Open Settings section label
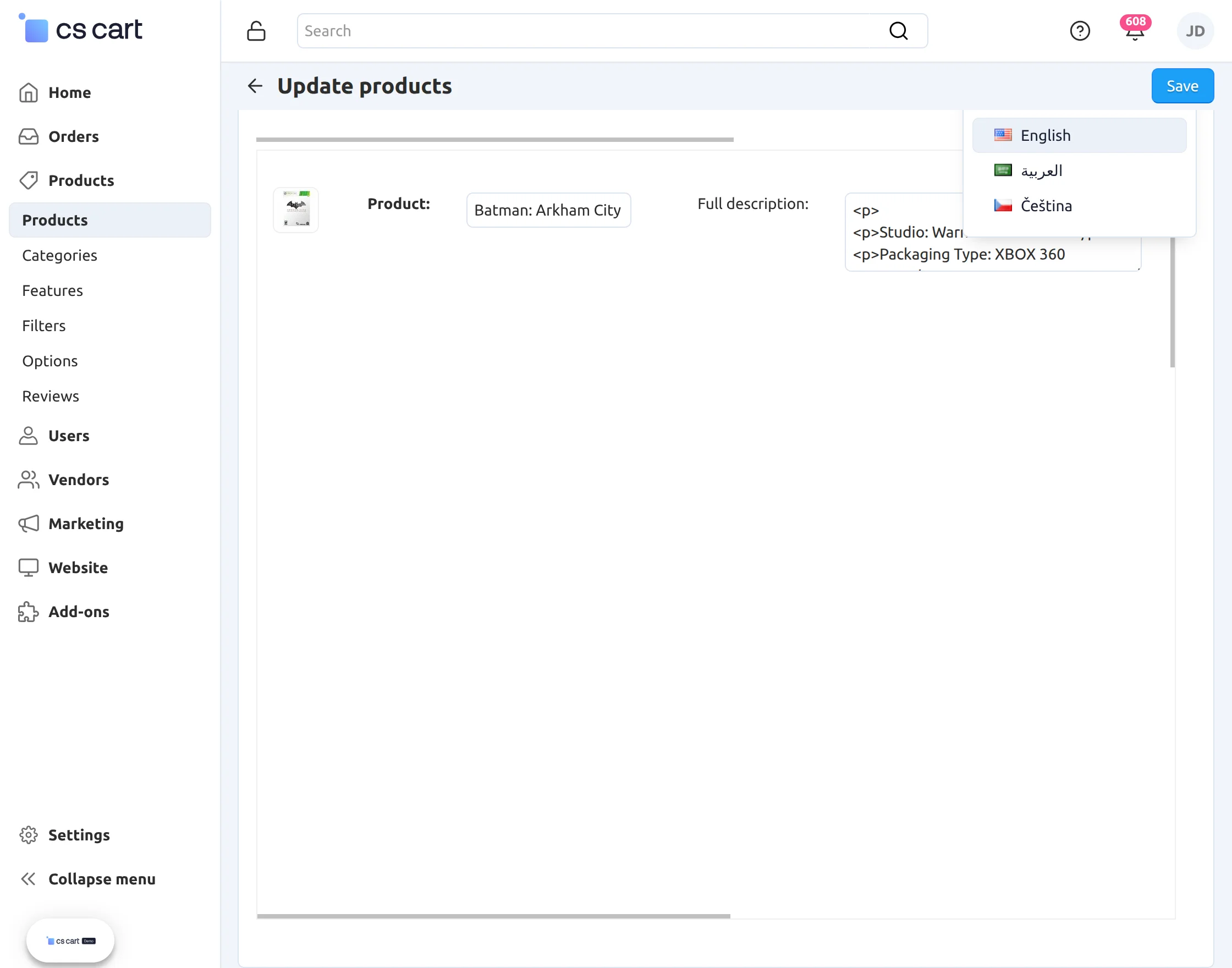The image size is (1232, 968). (79, 835)
